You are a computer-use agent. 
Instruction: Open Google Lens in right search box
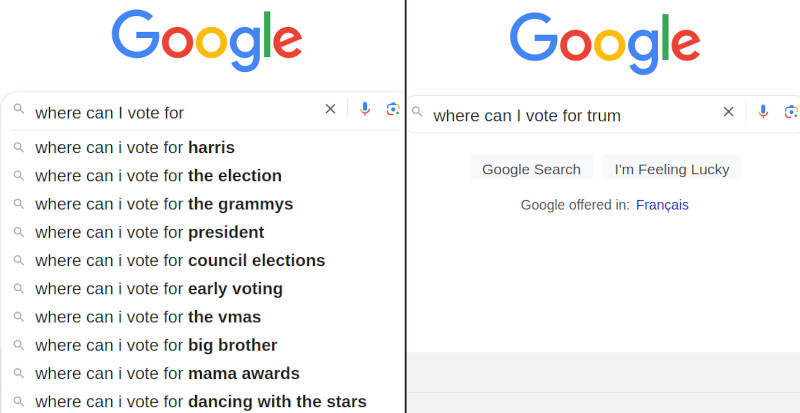click(791, 112)
